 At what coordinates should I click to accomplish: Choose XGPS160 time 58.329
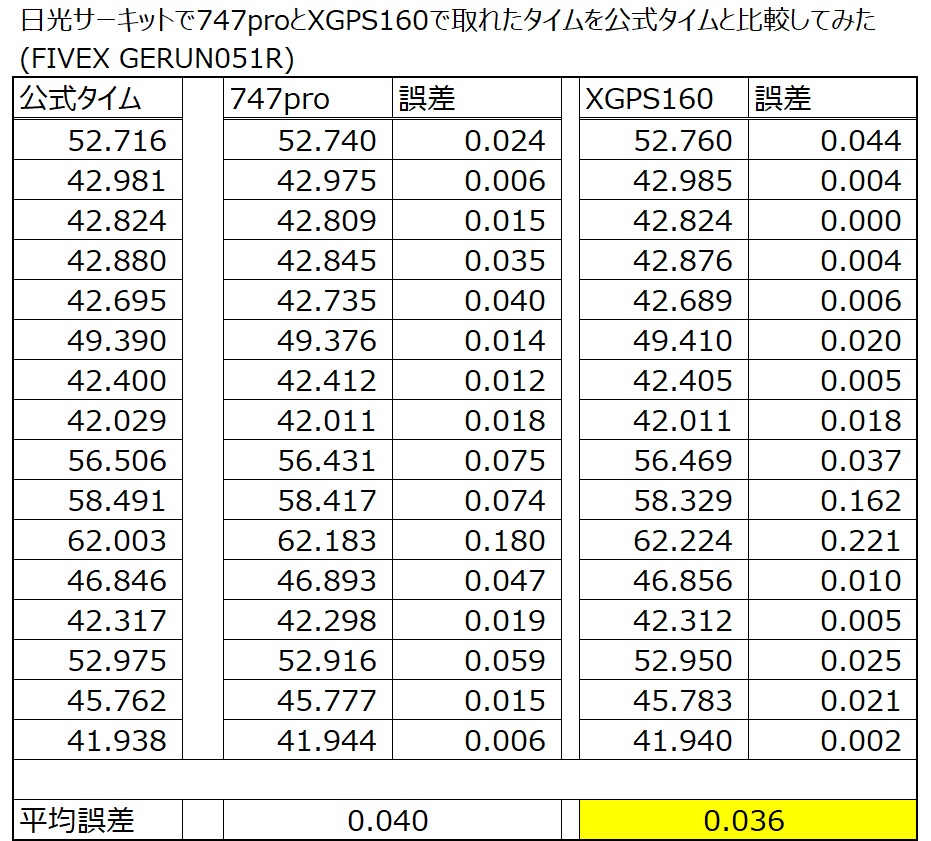click(x=664, y=500)
